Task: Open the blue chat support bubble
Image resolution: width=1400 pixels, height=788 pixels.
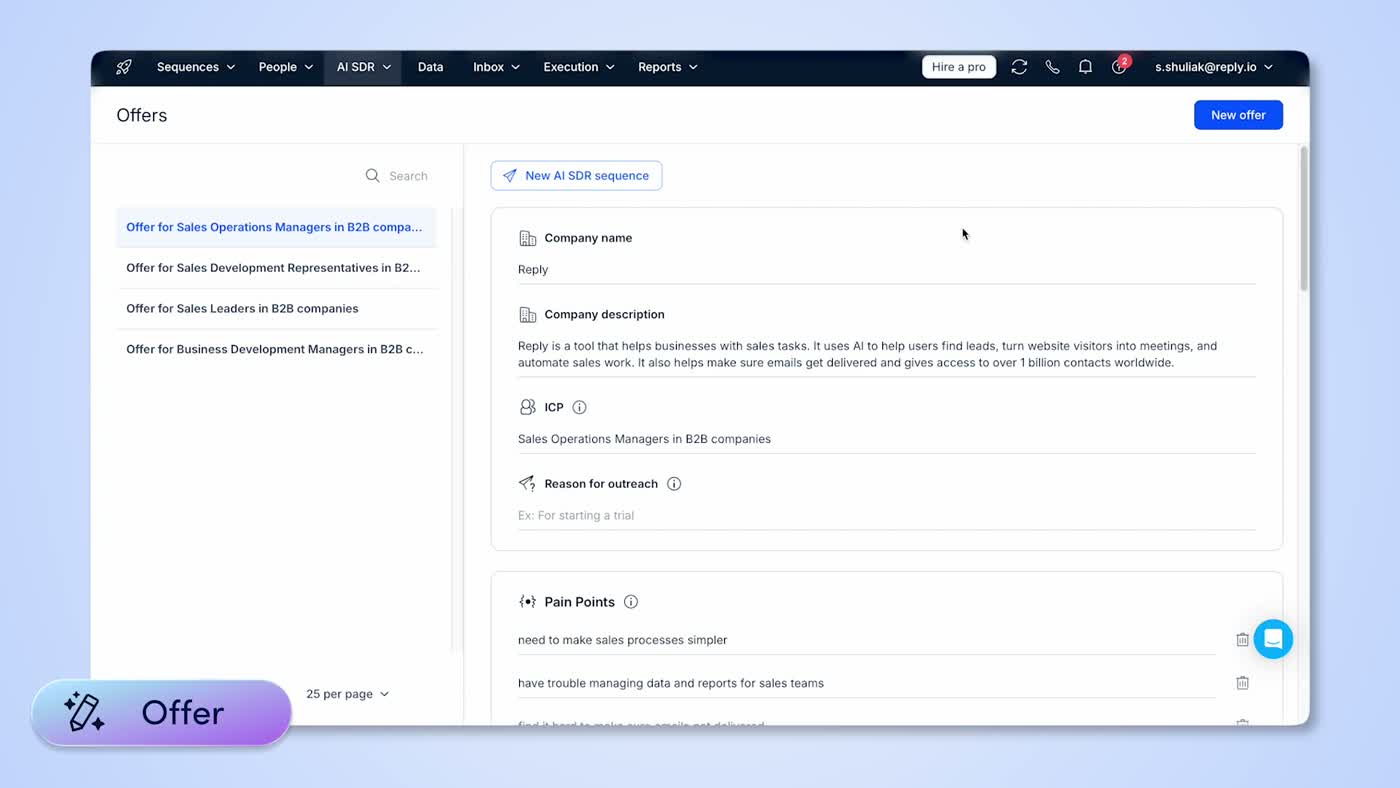Action: [1273, 639]
